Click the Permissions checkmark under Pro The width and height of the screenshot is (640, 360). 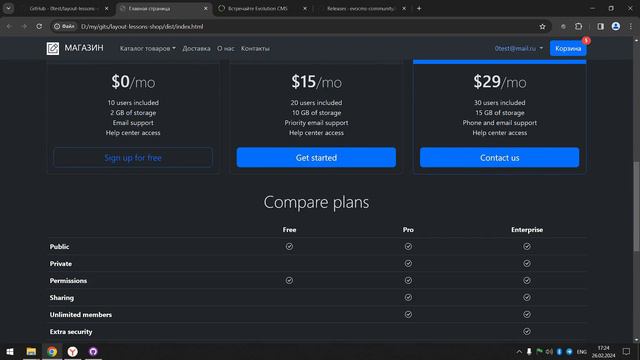[x=408, y=280]
